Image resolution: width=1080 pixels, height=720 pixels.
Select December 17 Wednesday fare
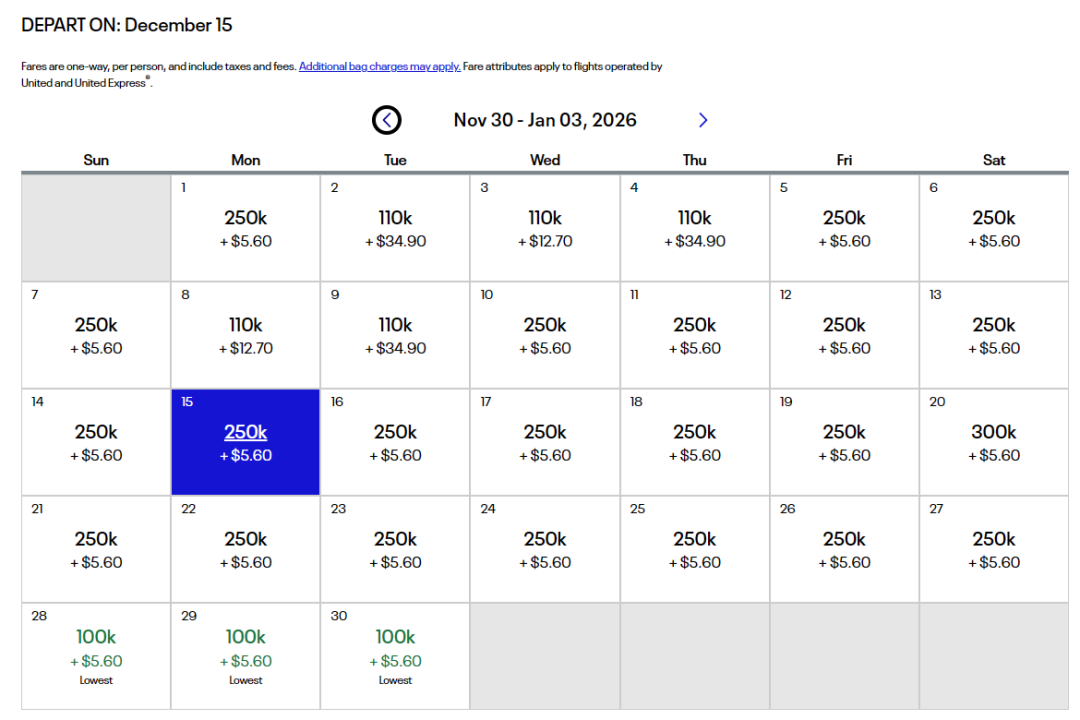coord(545,442)
